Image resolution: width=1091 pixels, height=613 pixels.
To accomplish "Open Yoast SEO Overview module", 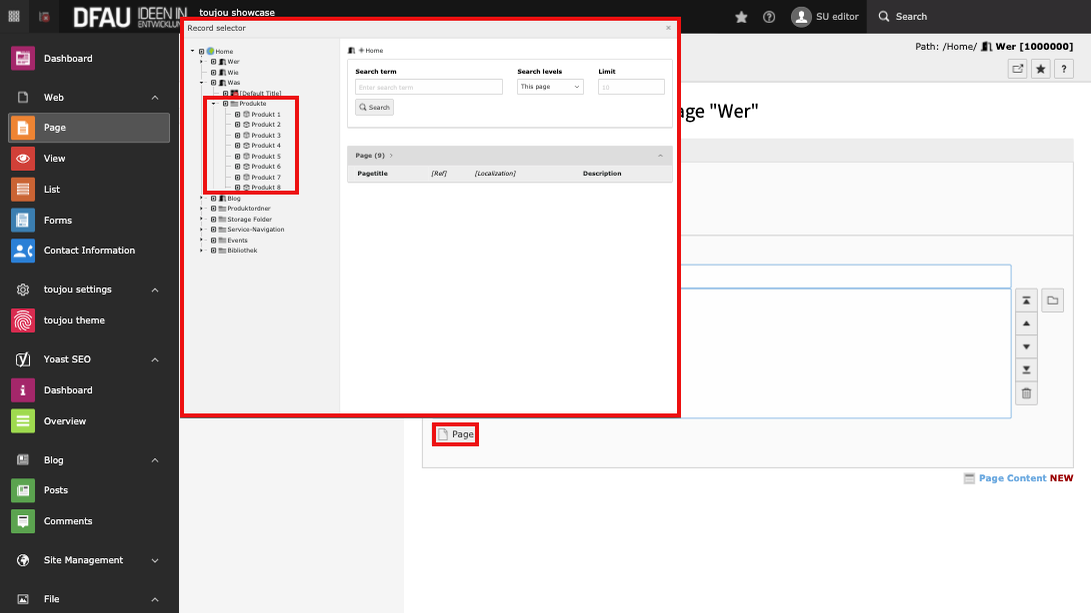I will 64,421.
